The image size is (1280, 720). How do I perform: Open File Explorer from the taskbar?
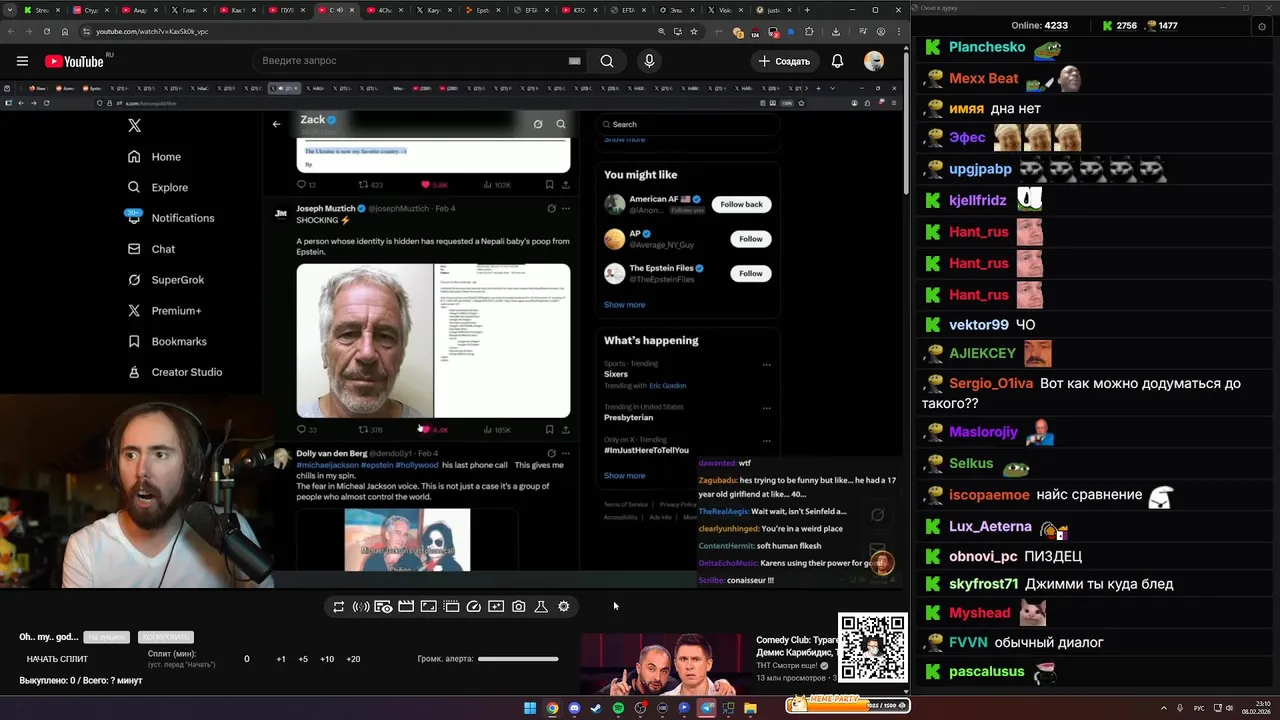tap(751, 708)
